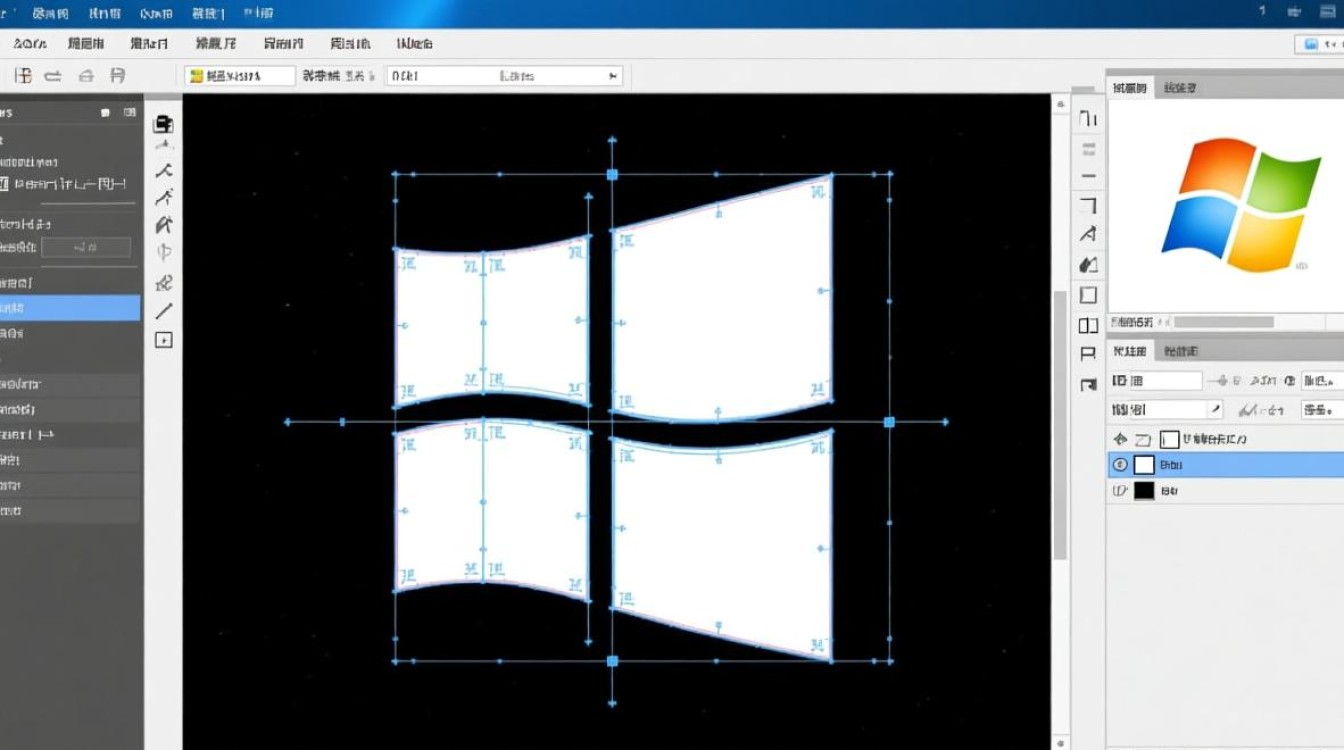The width and height of the screenshot is (1344, 750).
Task: Select the topmost tool in the left toolbar
Action: click(x=163, y=124)
